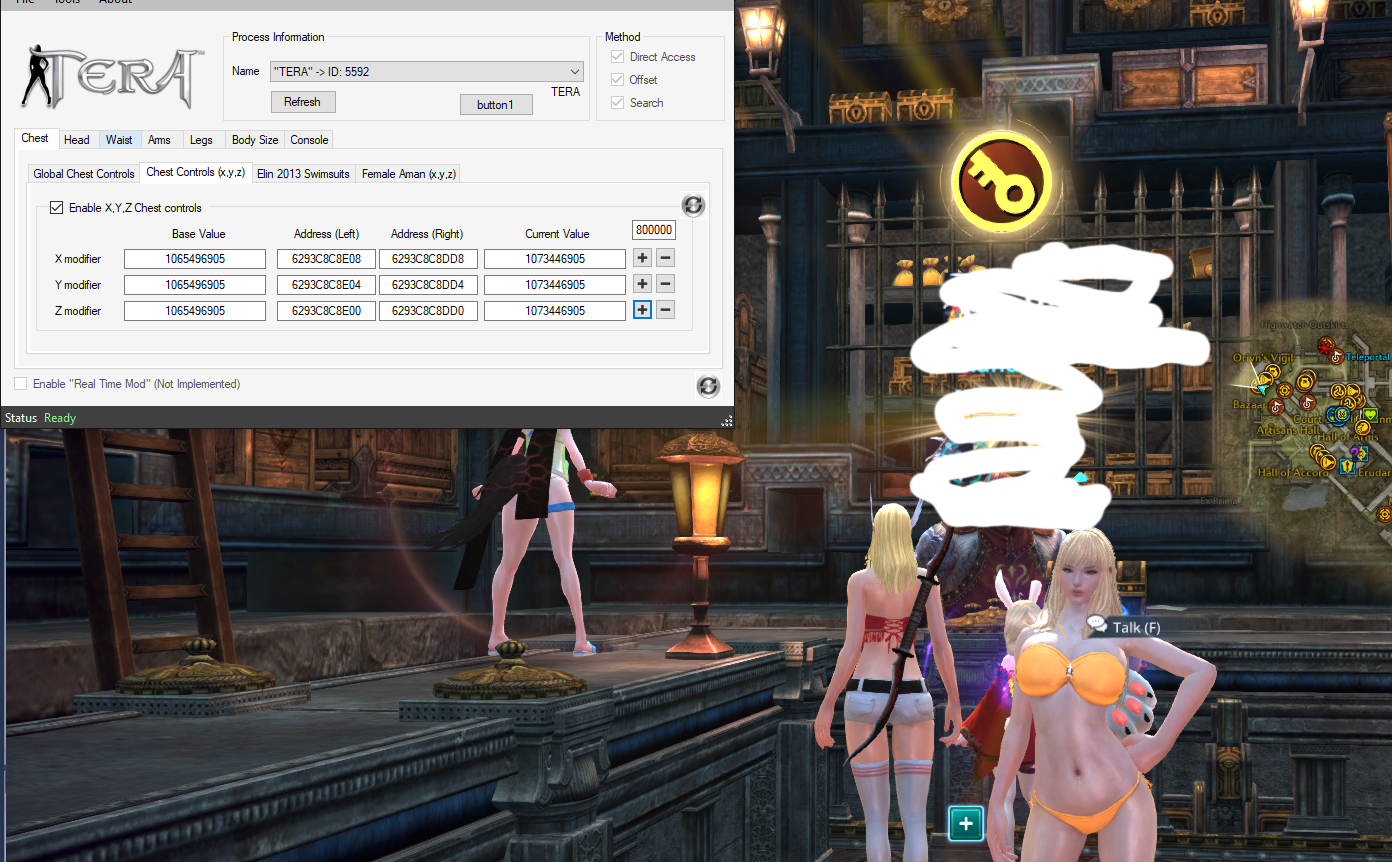Click the refresh icon in Chest Controls panel
This screenshot has width=1392, height=862.
(693, 205)
